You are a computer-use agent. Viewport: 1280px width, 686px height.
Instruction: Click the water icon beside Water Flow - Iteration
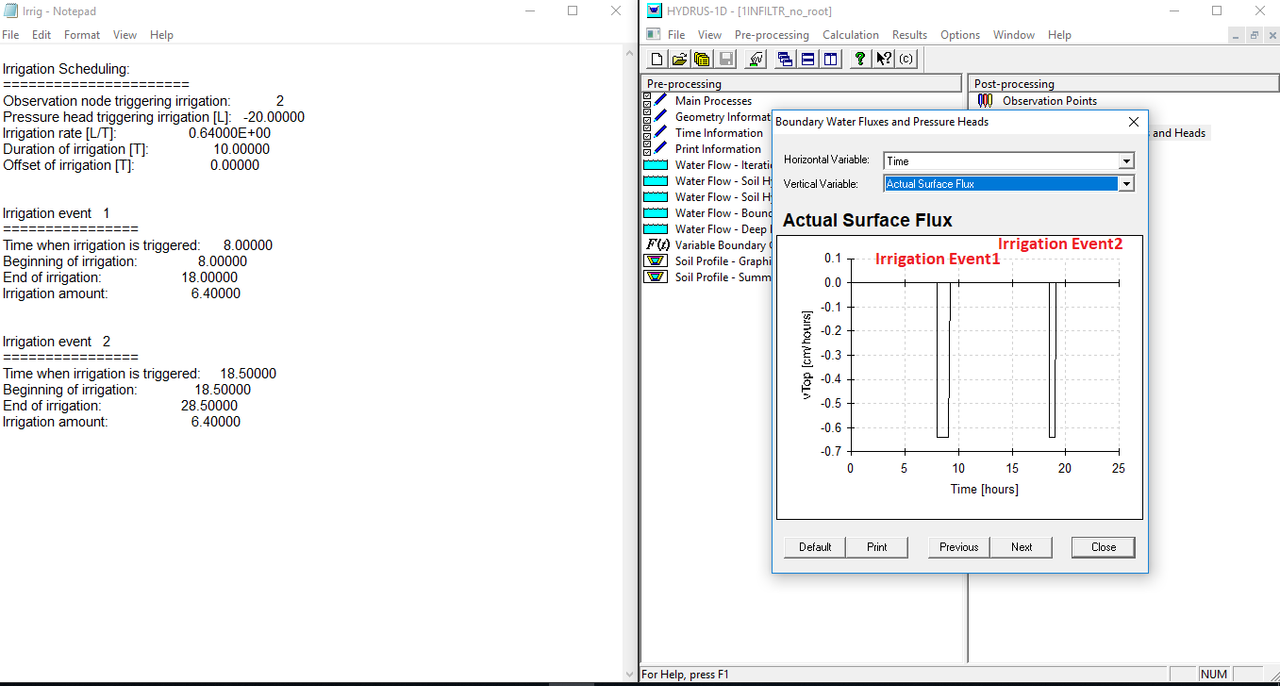[655, 165]
